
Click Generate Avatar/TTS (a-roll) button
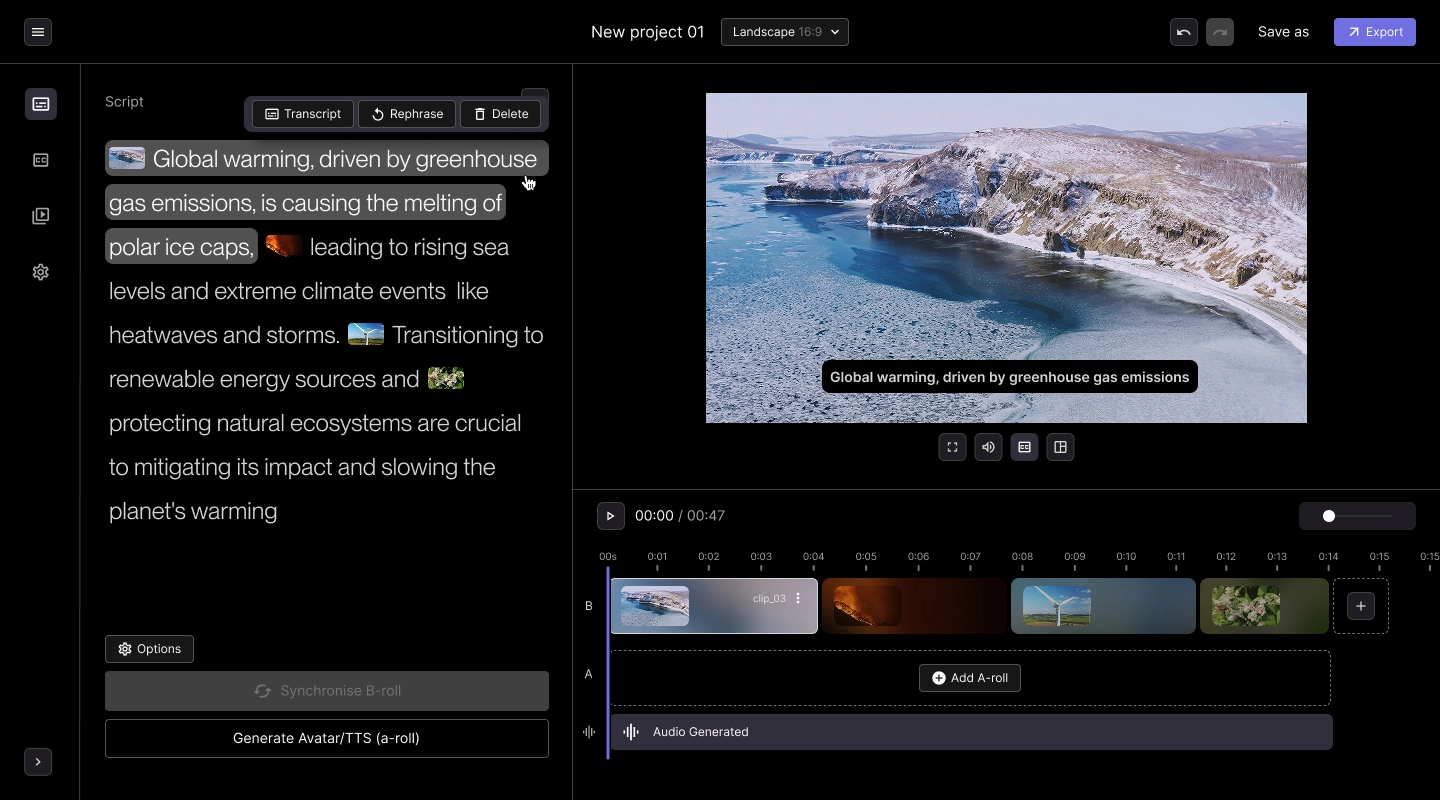pyautogui.click(x=326, y=738)
